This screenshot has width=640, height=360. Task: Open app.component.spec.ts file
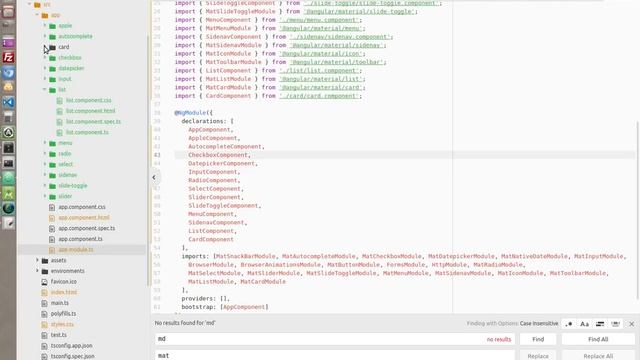tap(87, 228)
